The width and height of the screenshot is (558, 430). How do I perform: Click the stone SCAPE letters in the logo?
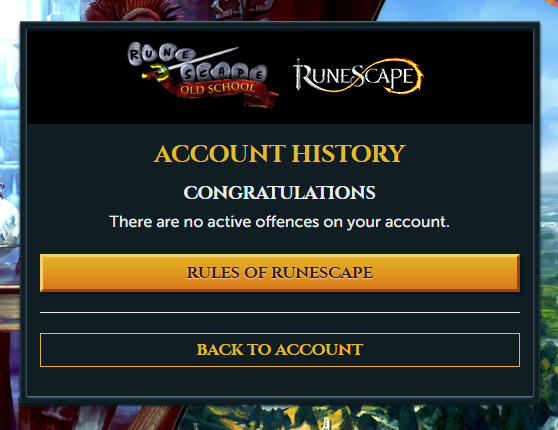pyautogui.click(x=223, y=73)
